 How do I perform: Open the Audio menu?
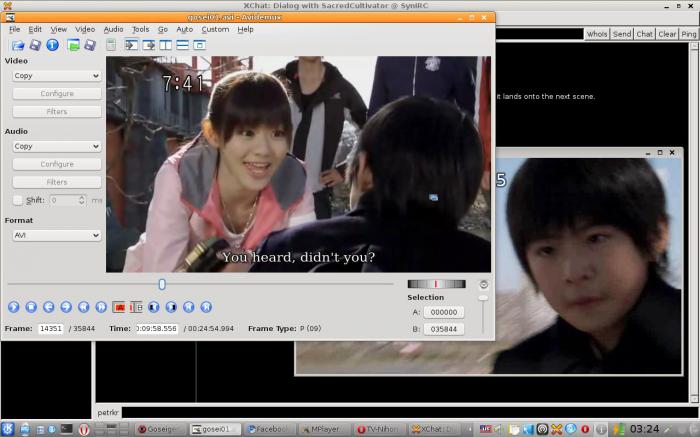click(113, 29)
